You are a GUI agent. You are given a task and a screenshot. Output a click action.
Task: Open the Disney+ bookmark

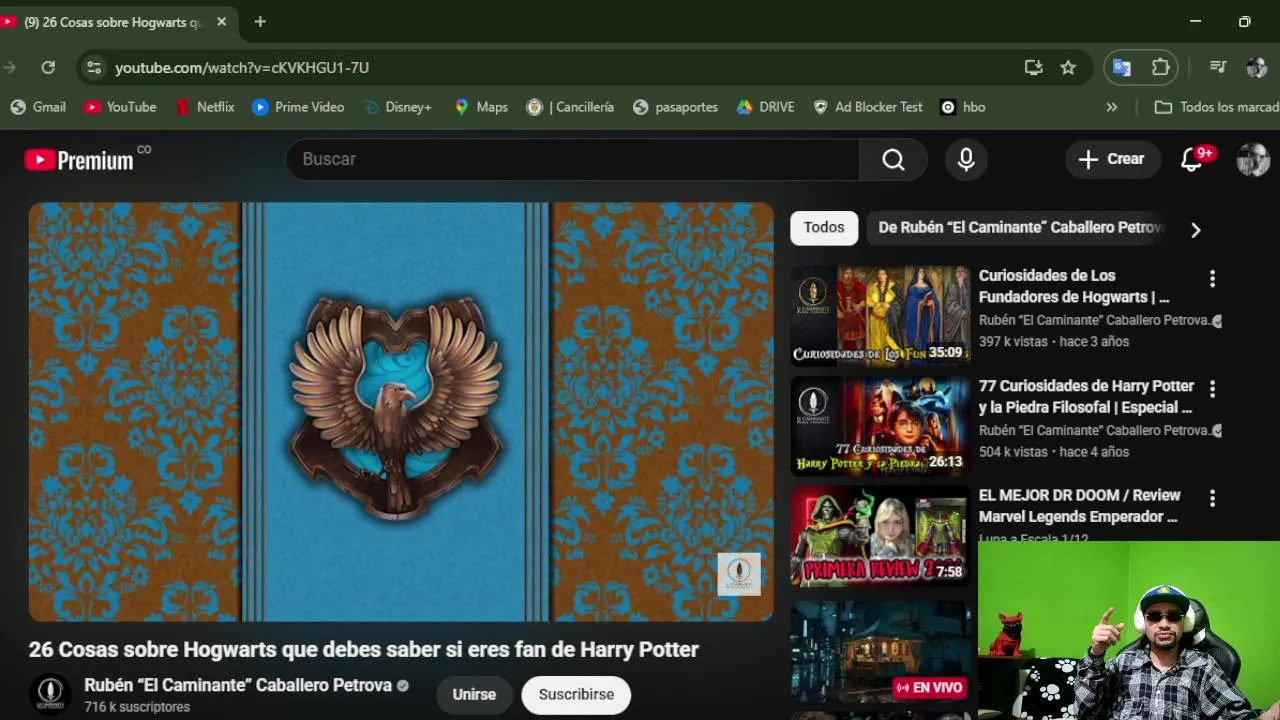pos(397,107)
